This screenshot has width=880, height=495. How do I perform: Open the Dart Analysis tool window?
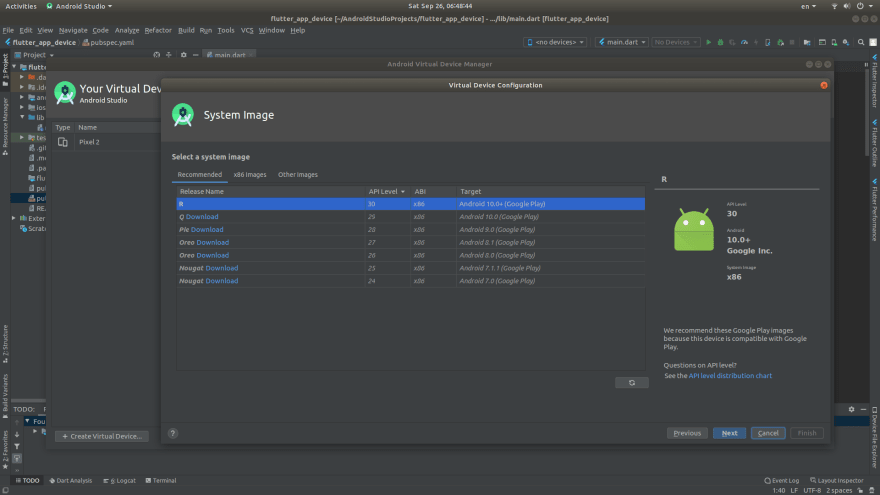[x=71, y=480]
